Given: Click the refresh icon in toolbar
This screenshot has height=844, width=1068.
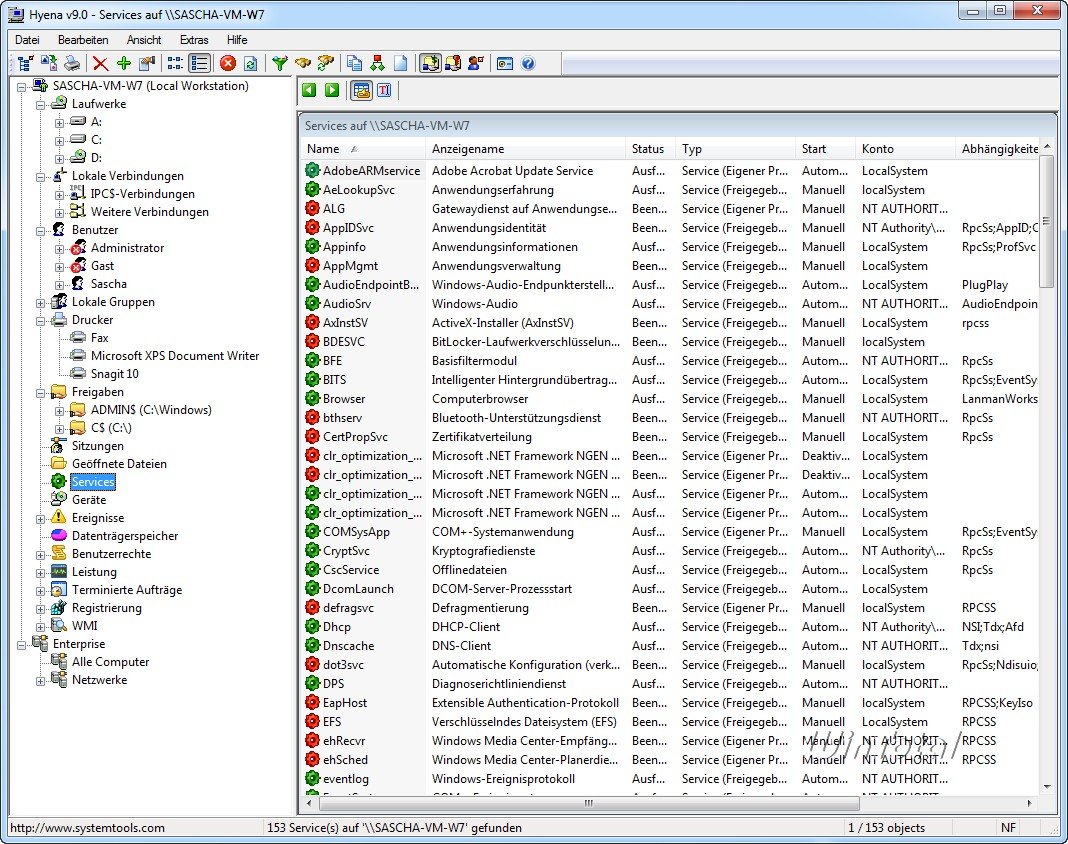Looking at the screenshot, I should [x=250, y=63].
